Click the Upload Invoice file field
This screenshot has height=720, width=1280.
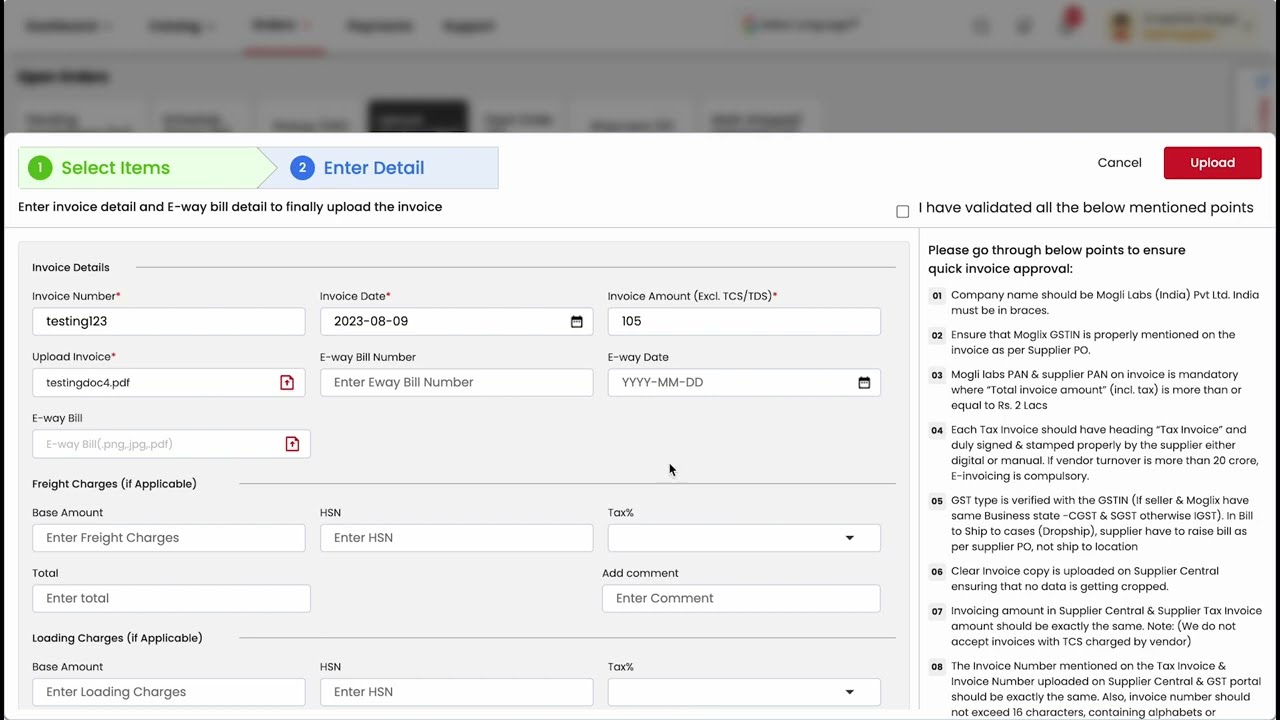tap(168, 382)
